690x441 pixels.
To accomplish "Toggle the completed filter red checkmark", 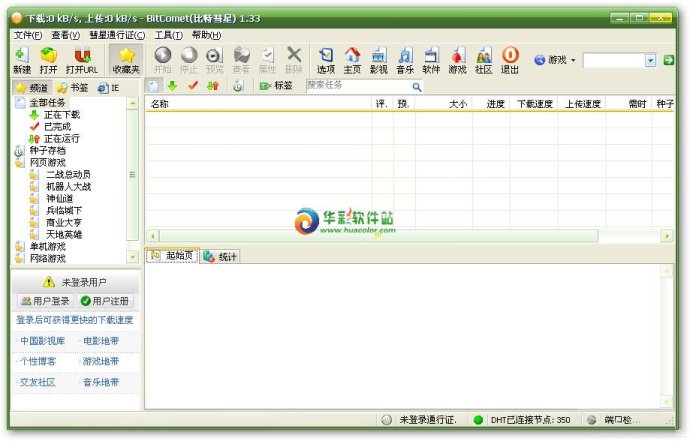I will 193,86.
